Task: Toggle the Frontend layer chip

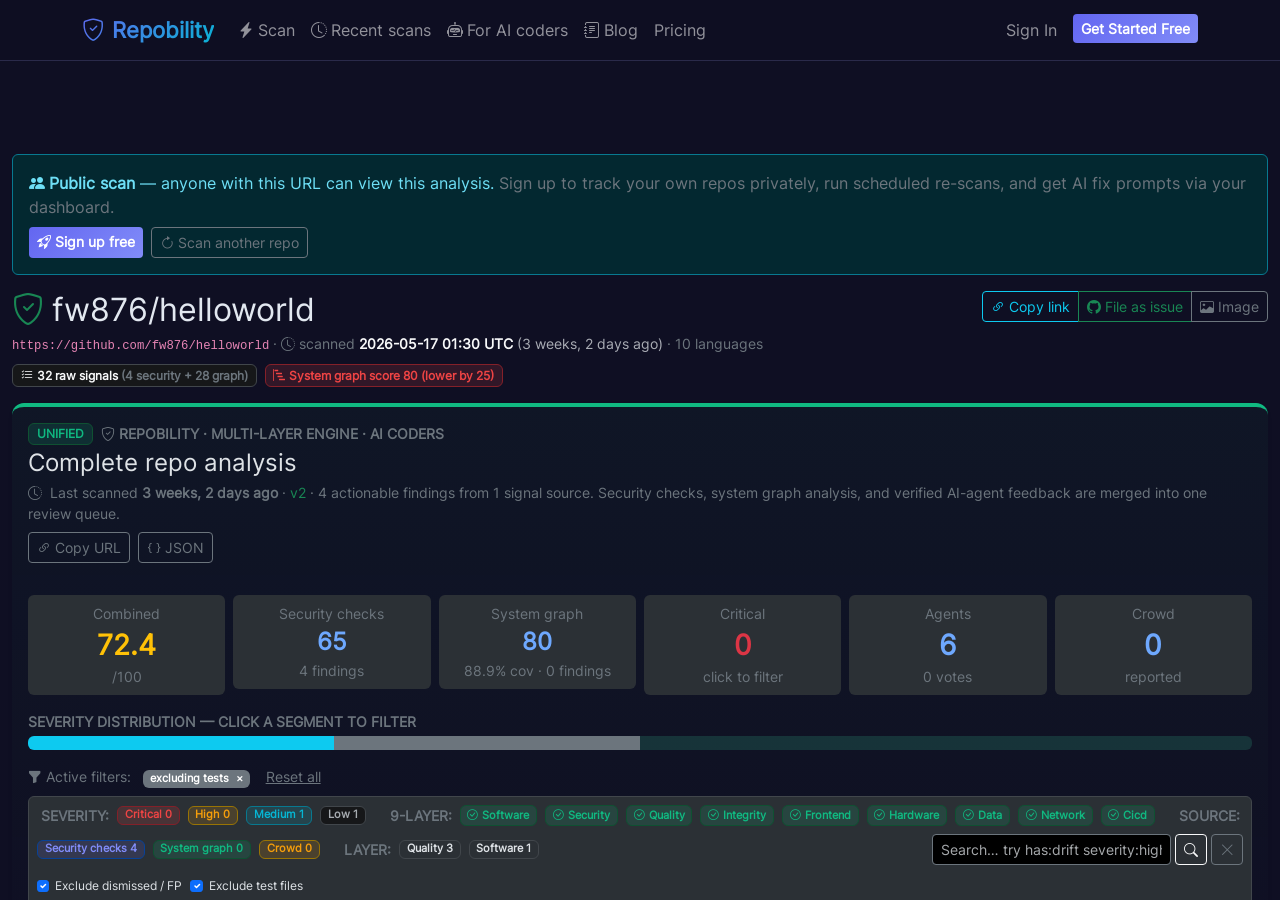Action: pyautogui.click(x=821, y=815)
